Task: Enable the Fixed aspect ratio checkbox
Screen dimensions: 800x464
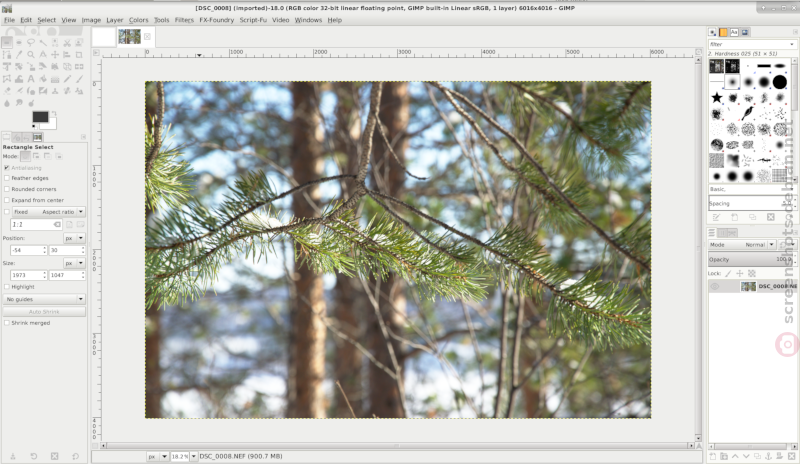Action: click(x=7, y=211)
